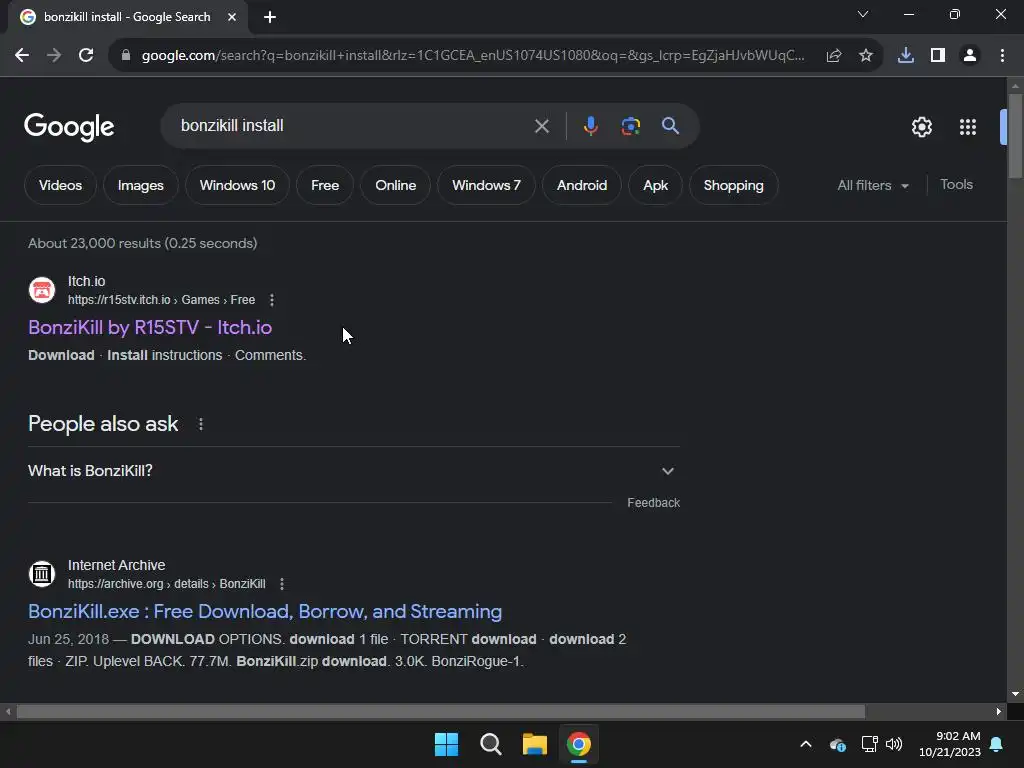Click the network display tray icon
This screenshot has width=1024, height=768.
(869, 744)
